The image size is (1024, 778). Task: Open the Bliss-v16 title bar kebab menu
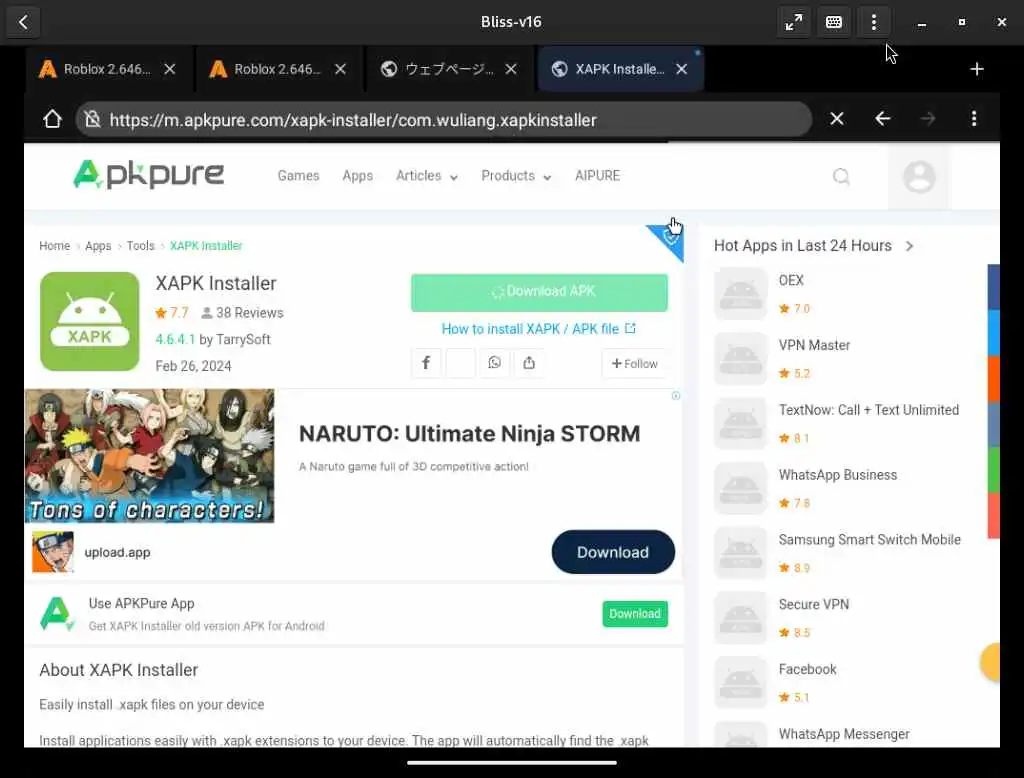(874, 22)
